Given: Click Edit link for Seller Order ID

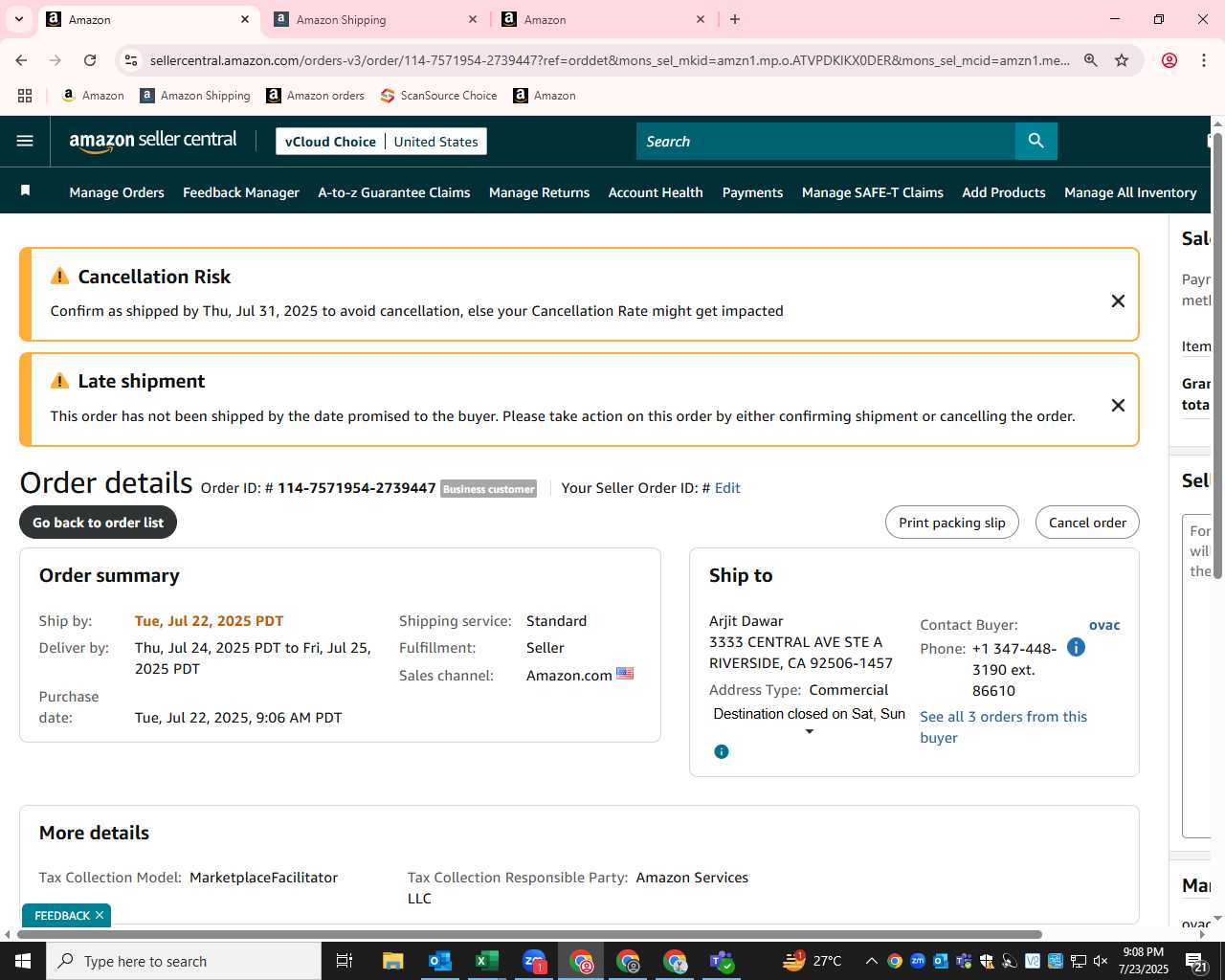Looking at the screenshot, I should [x=727, y=488].
